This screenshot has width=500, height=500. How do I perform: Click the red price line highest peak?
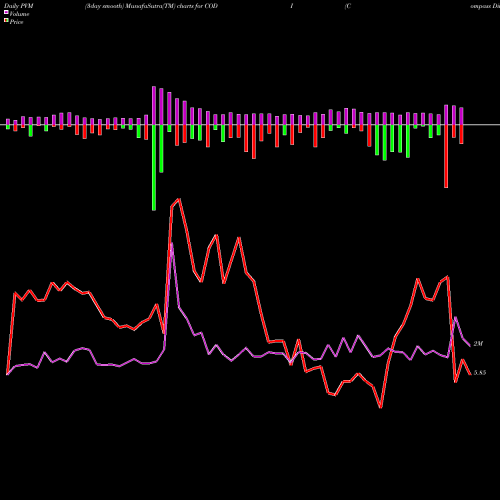pyautogui.click(x=179, y=199)
